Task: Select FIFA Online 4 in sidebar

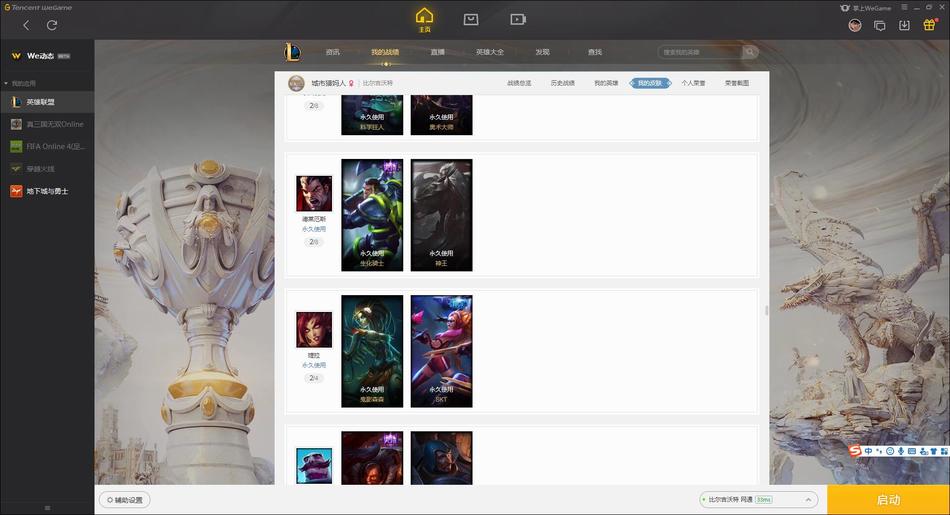Action: pos(55,146)
